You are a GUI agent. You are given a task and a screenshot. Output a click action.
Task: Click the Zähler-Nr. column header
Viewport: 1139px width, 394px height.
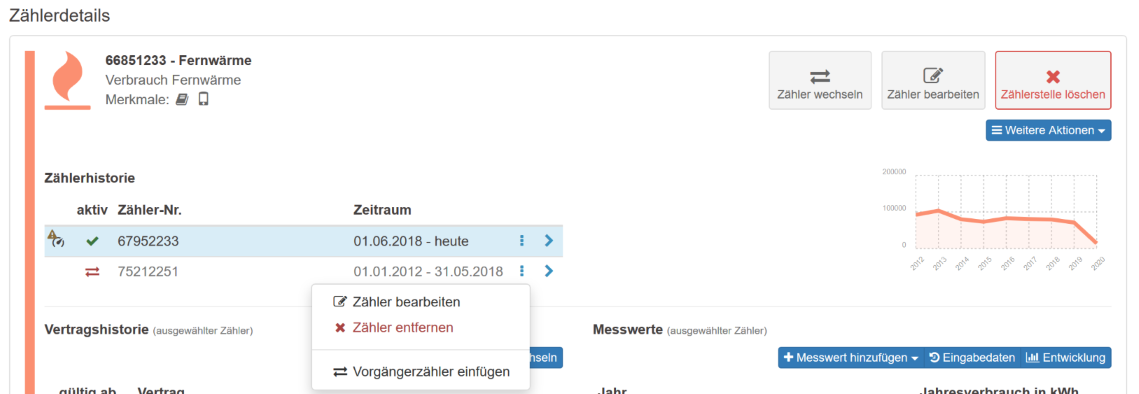[150, 210]
